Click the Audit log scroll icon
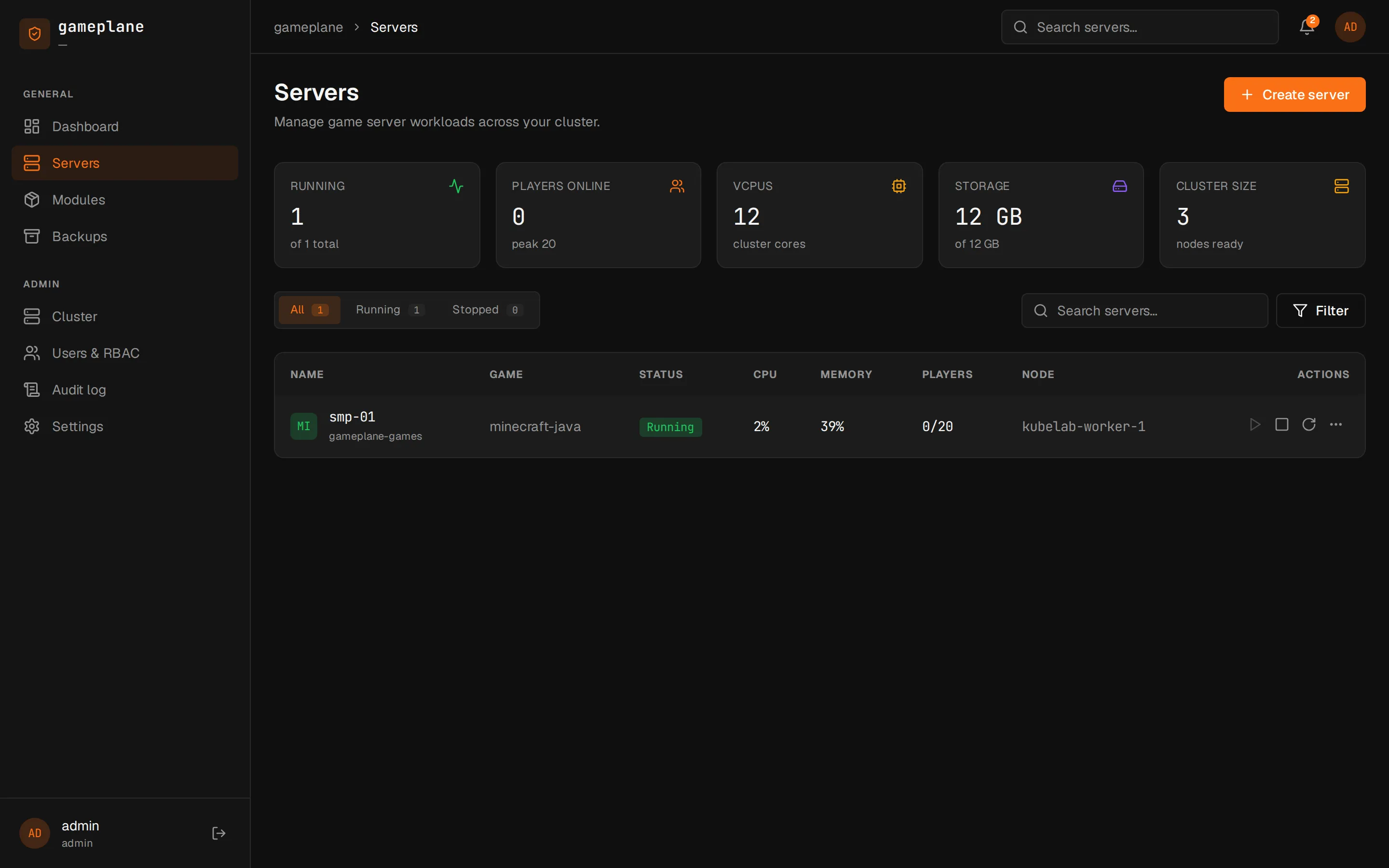Screen dimensions: 1389x868 tap(31, 390)
